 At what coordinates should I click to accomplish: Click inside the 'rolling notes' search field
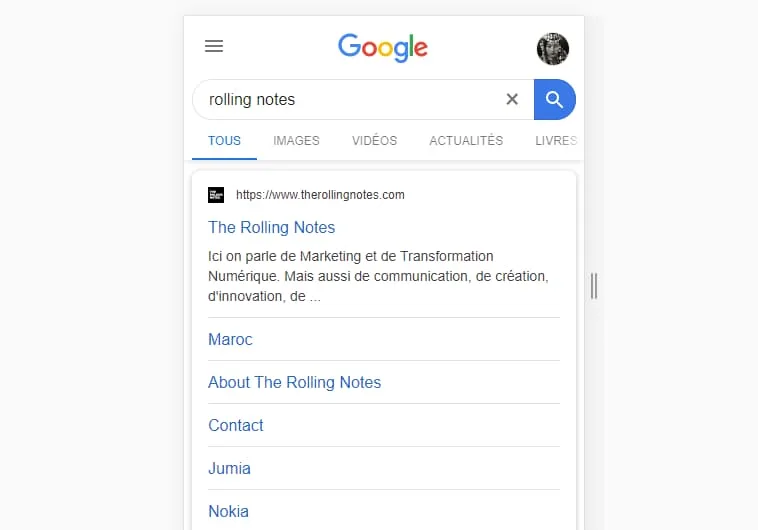[x=348, y=100]
